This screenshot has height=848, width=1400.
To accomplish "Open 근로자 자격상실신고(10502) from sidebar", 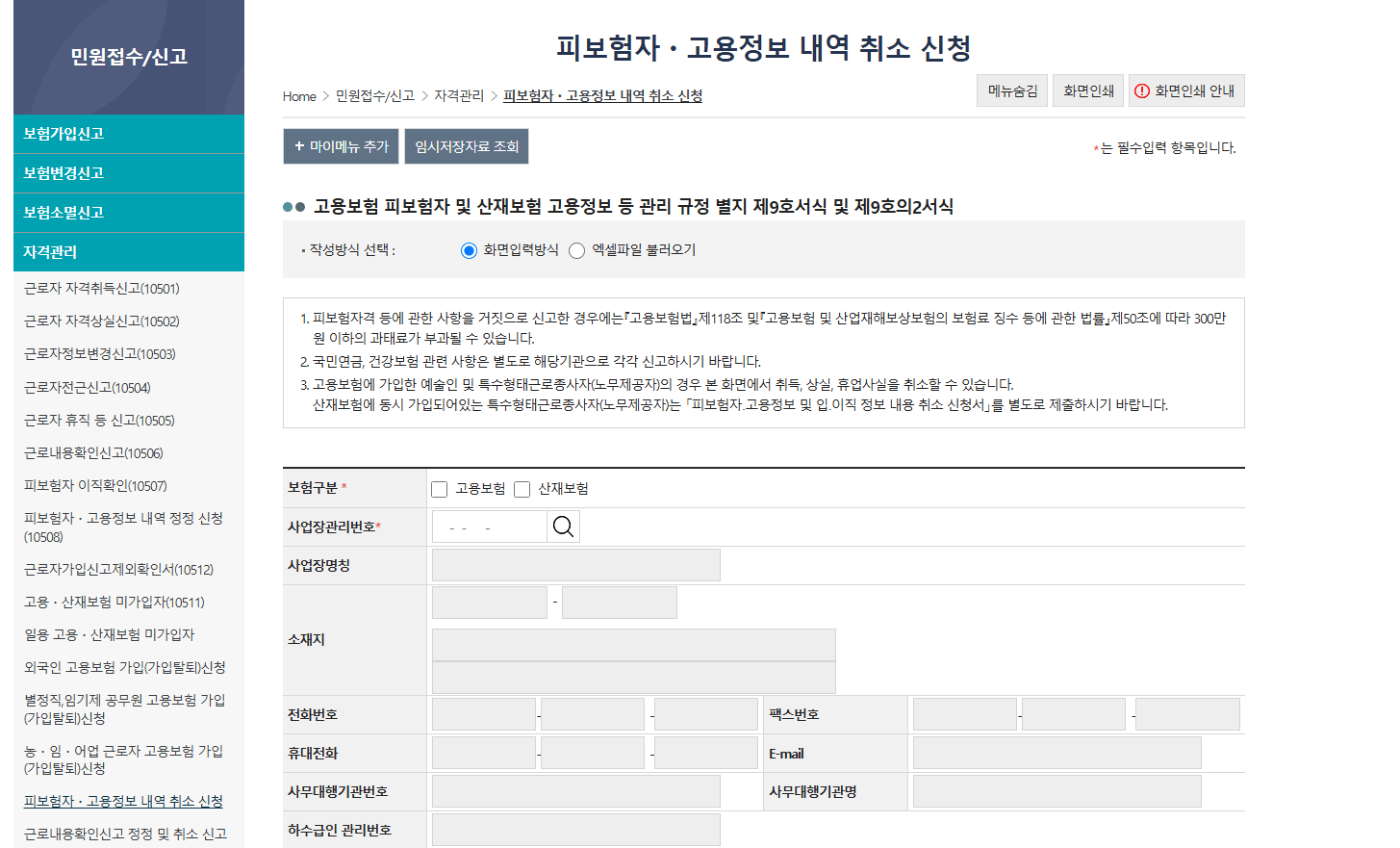I will (x=101, y=321).
